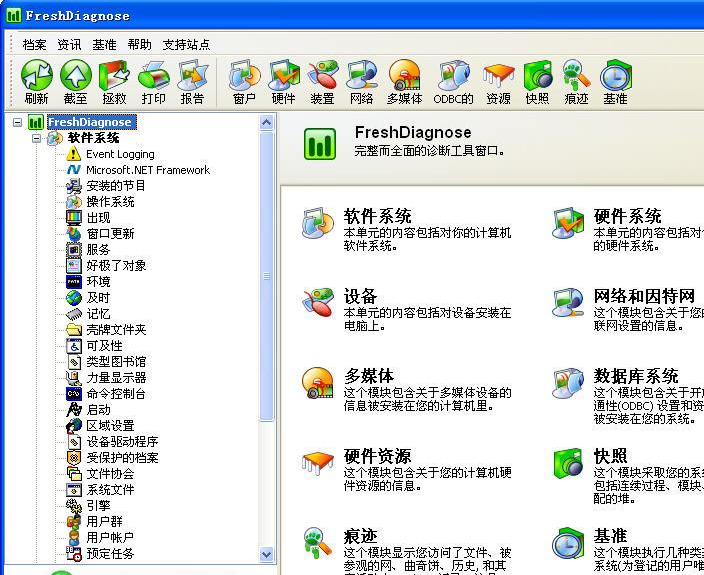Select 壳牌文件夹 tree item
Screen dimensions: 704x575
(116, 330)
